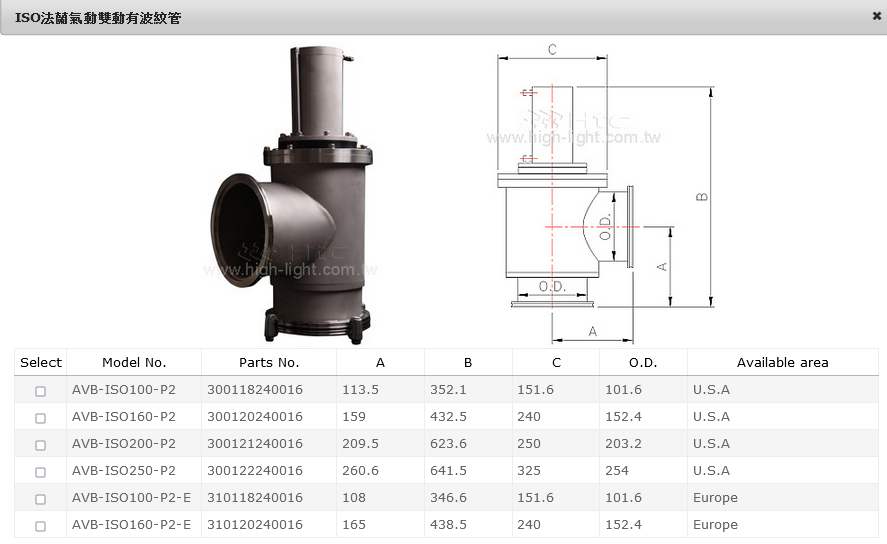Screen dimensions: 887x544
Task: Click the B value 438.5
Action: 448,525
